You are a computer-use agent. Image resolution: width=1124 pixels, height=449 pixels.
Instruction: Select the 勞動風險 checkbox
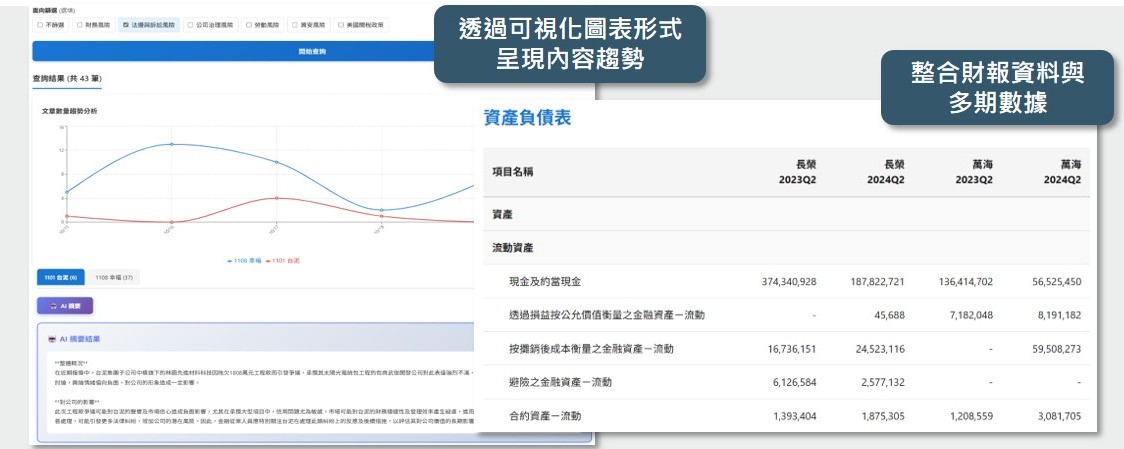point(249,24)
